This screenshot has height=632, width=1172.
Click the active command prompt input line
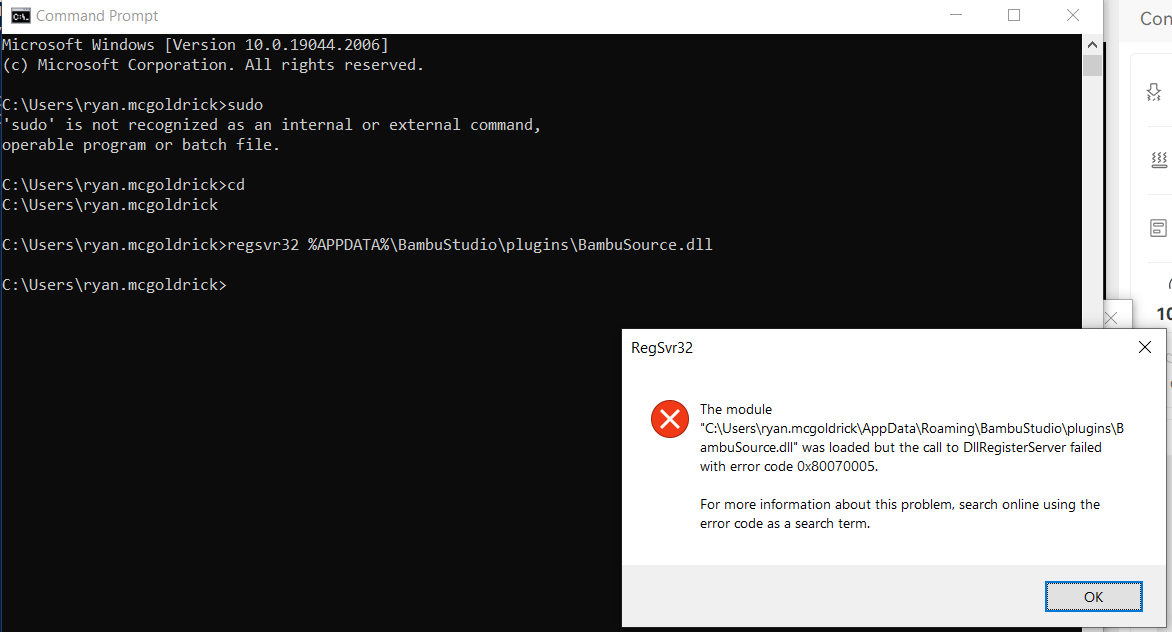pos(115,284)
